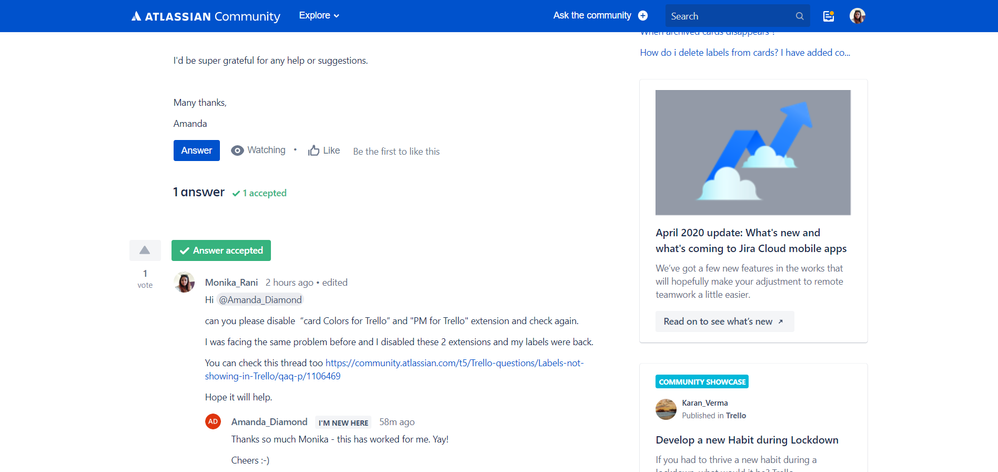Open the Trello link under Published in

pos(736,415)
